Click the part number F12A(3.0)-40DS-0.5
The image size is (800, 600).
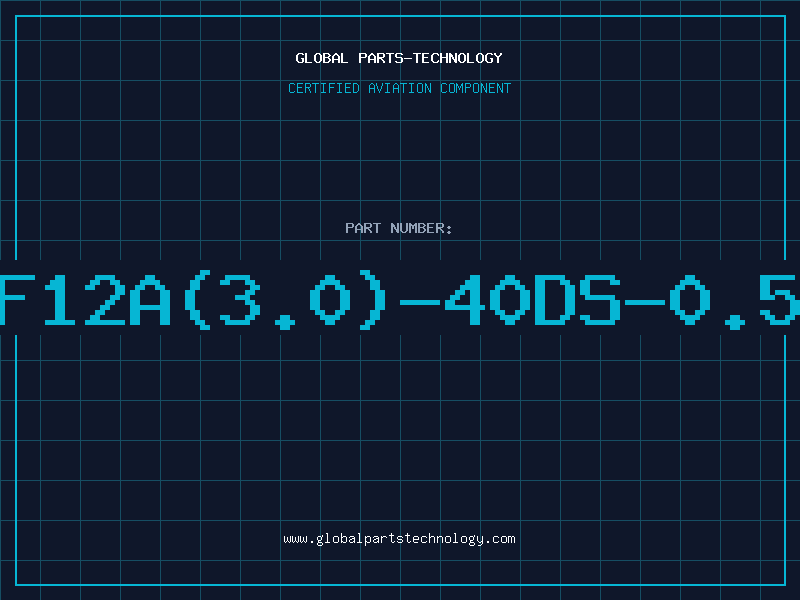[400, 300]
